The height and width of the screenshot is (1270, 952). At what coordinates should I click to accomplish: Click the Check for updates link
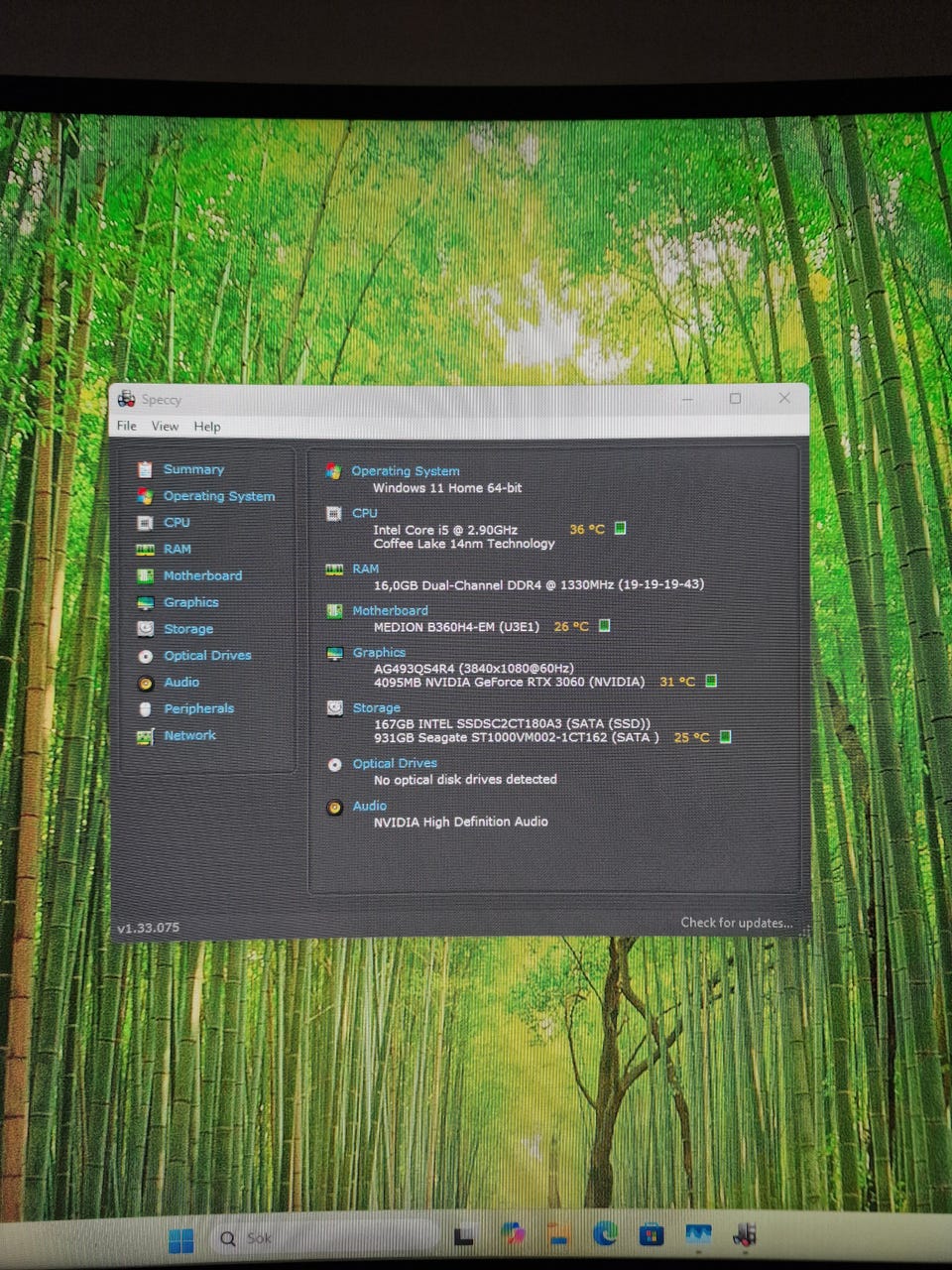[737, 923]
